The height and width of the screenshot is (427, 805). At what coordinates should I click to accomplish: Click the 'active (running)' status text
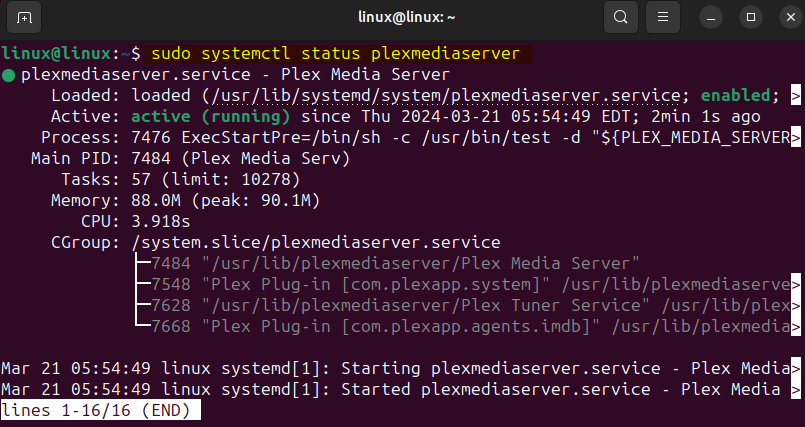210,117
